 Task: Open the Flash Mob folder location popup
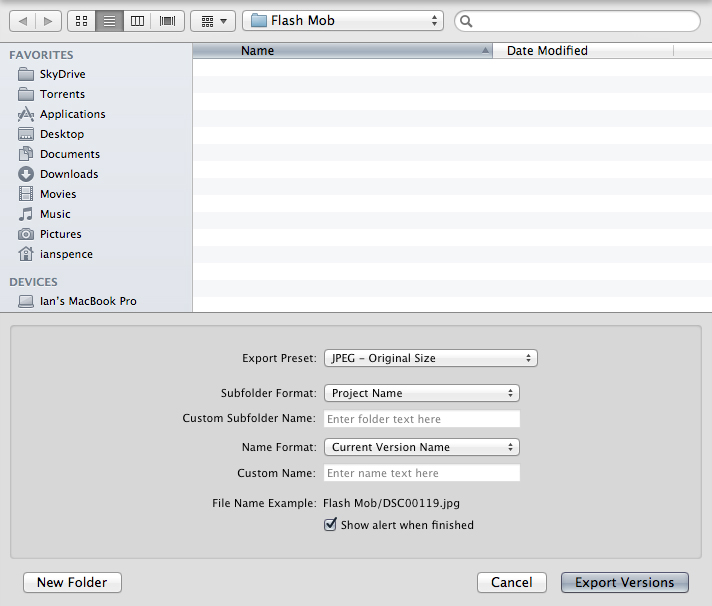click(x=343, y=20)
